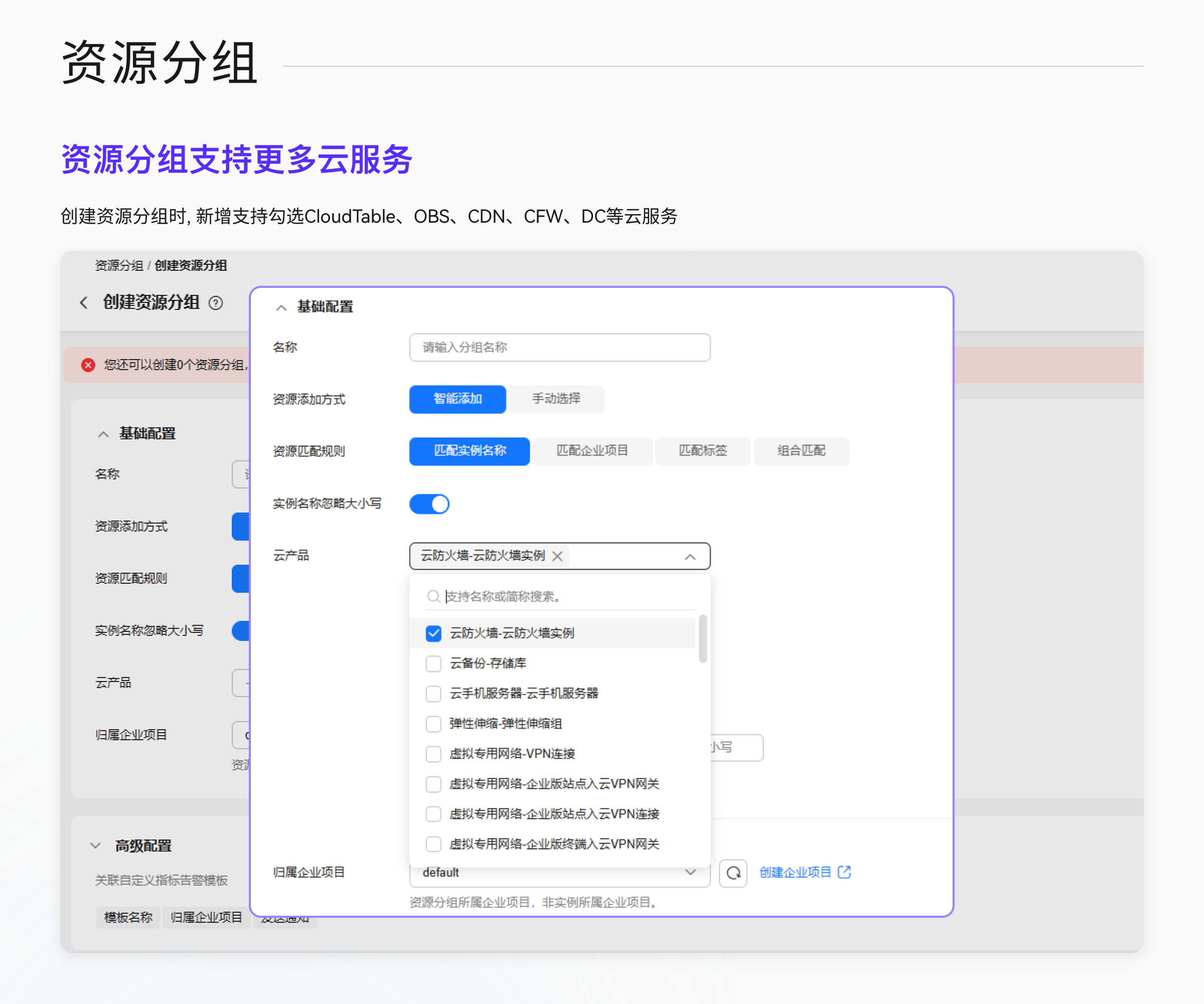Click the search magnifier icon in product list
Image resolution: width=1204 pixels, height=1004 pixels.
[x=433, y=597]
